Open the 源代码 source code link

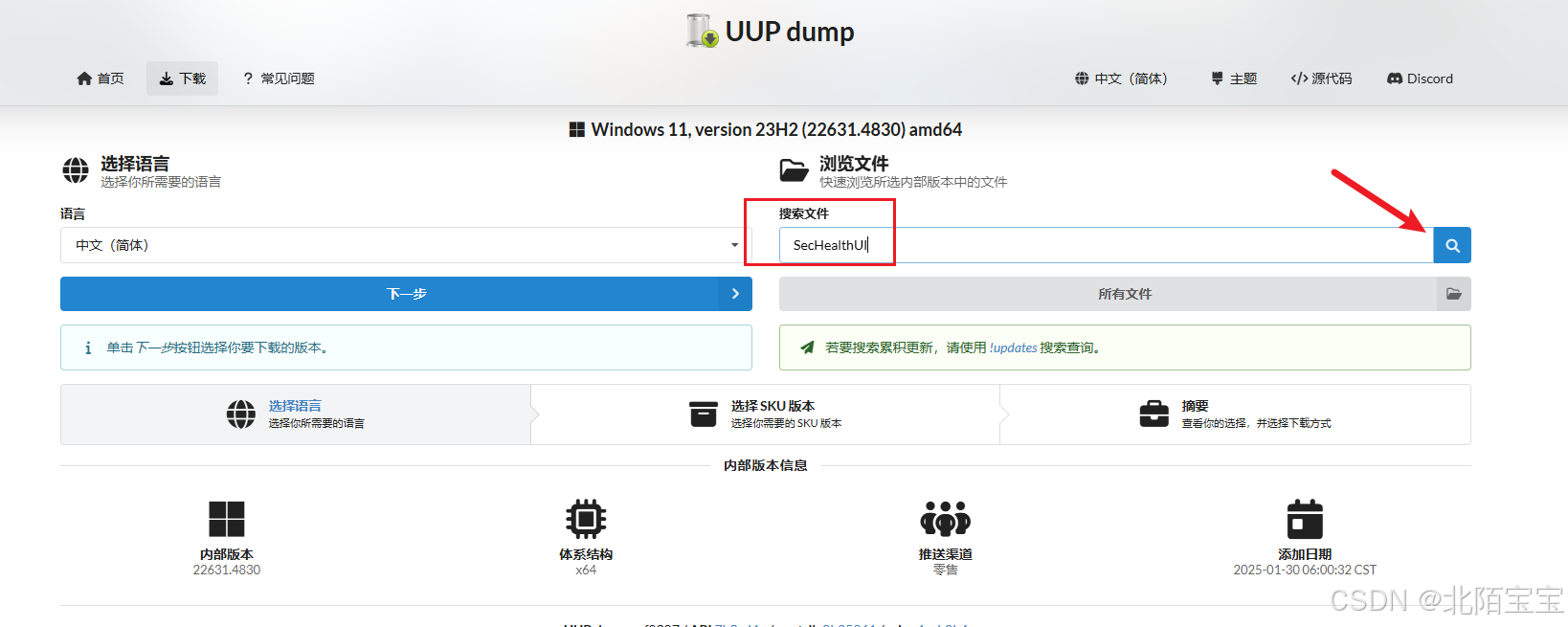[1321, 78]
